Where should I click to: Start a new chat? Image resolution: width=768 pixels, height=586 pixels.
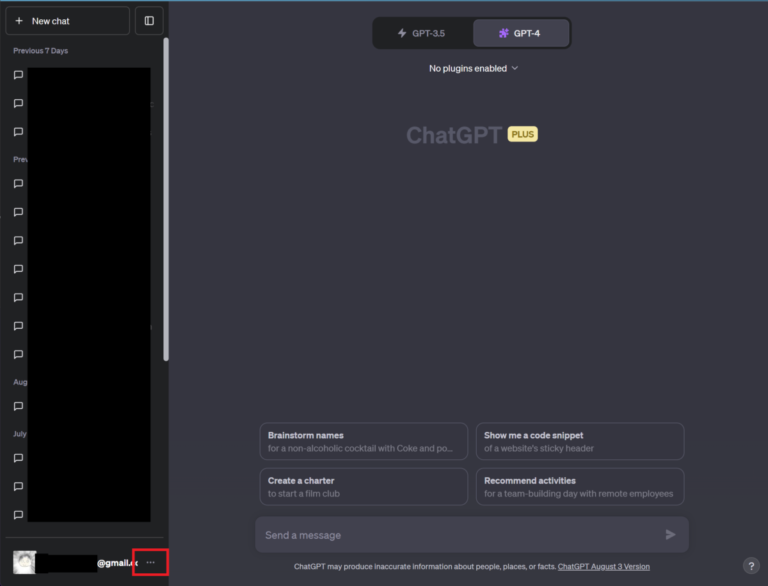click(67, 21)
